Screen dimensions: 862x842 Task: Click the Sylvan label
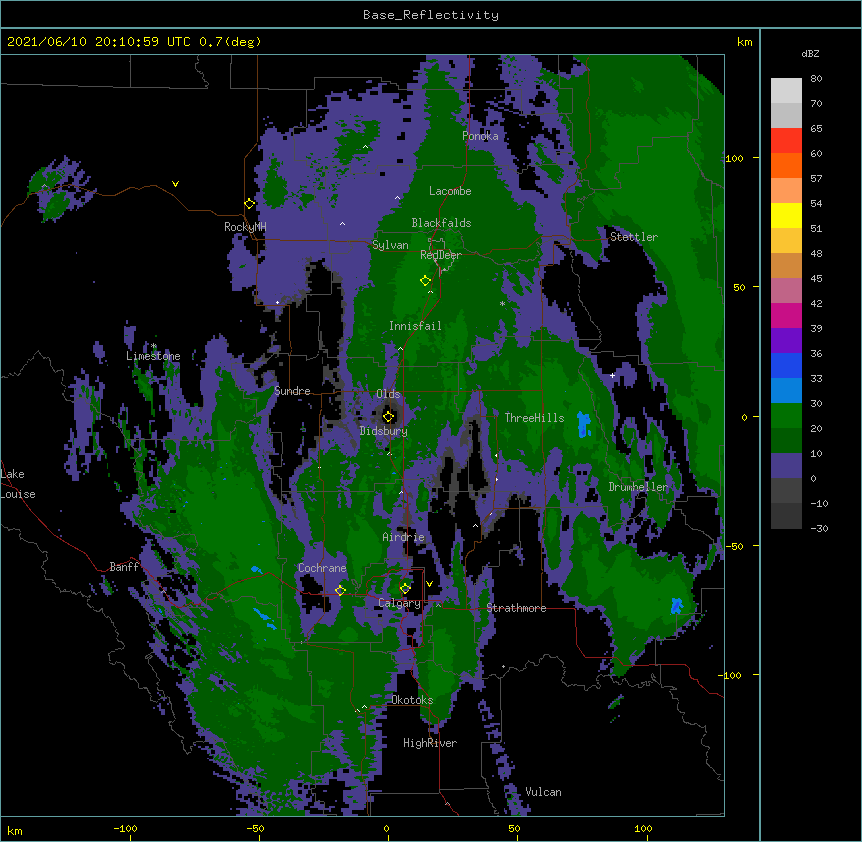390,245
